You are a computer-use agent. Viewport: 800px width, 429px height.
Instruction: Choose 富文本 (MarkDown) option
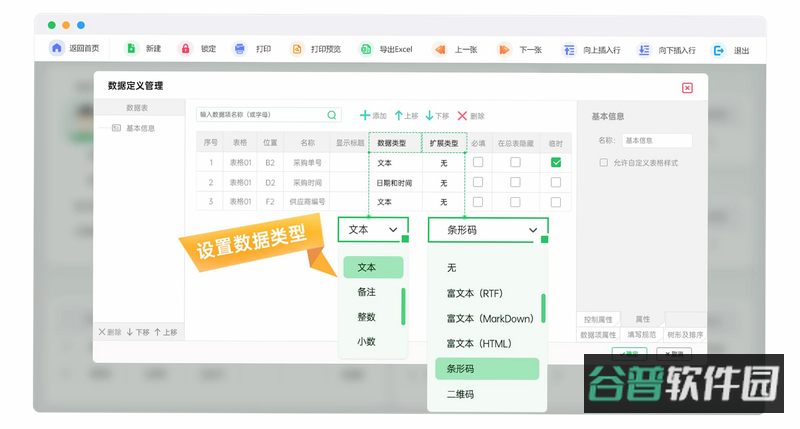490,318
